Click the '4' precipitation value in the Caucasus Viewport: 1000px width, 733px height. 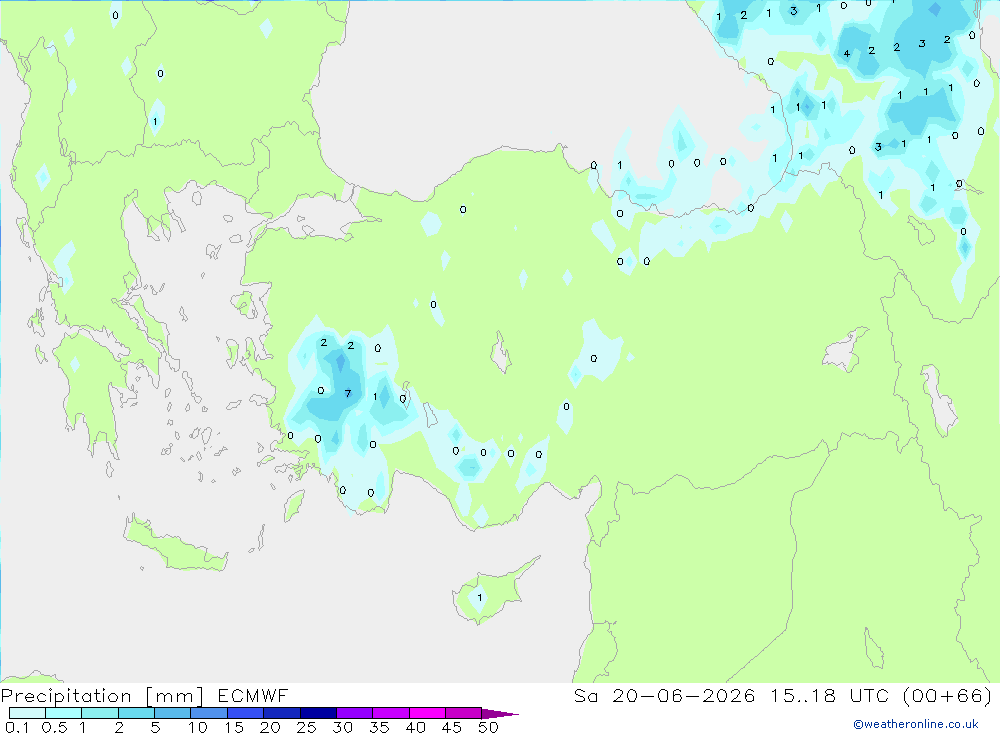pyautogui.click(x=846, y=54)
